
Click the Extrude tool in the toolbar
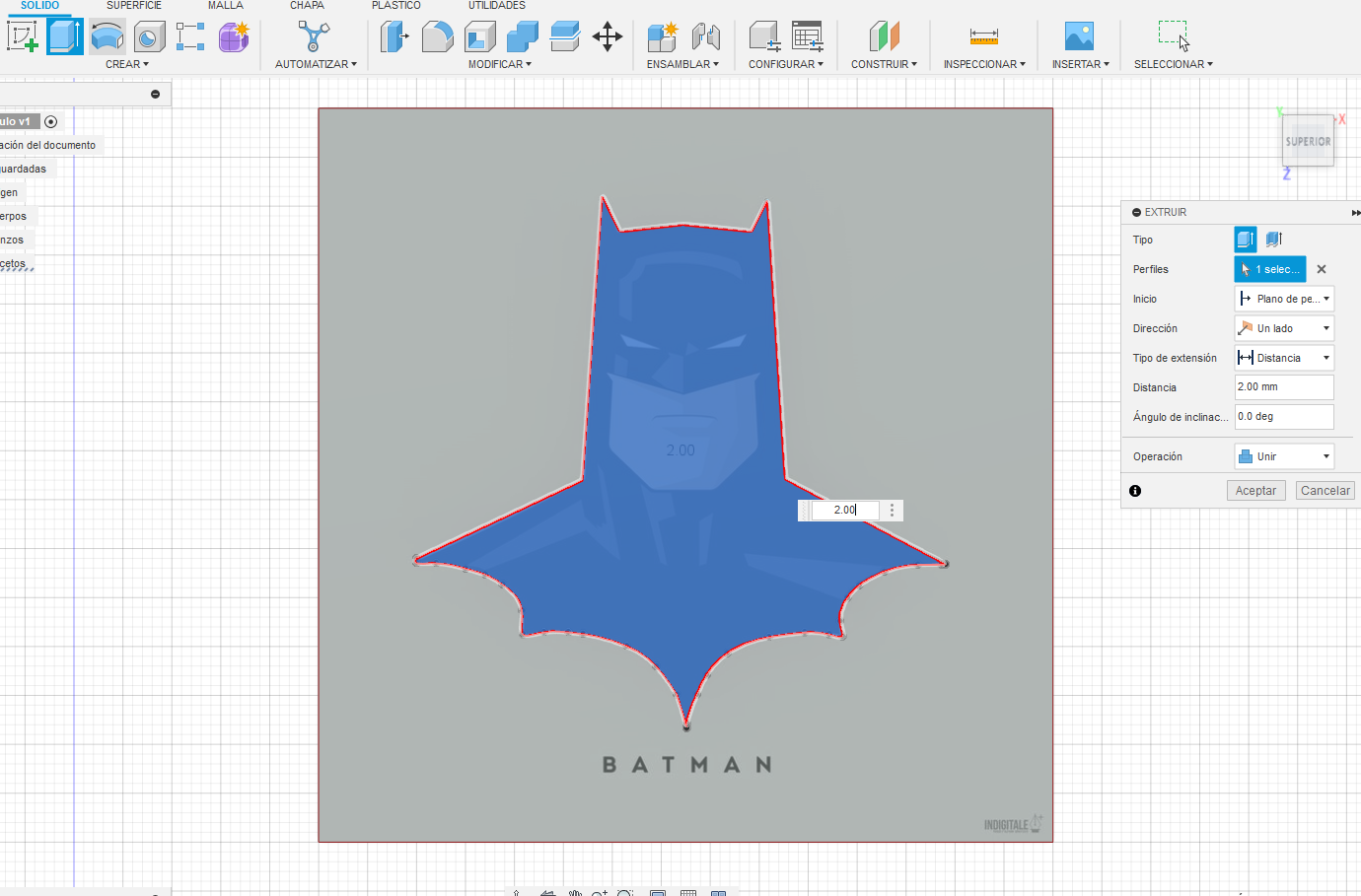point(65,36)
